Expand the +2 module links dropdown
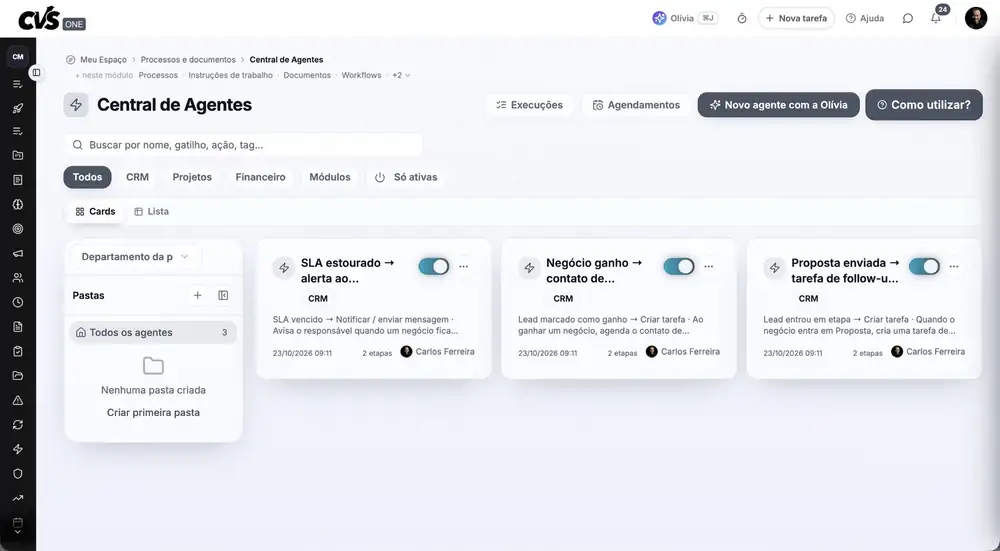This screenshot has height=551, width=1000. [401, 75]
